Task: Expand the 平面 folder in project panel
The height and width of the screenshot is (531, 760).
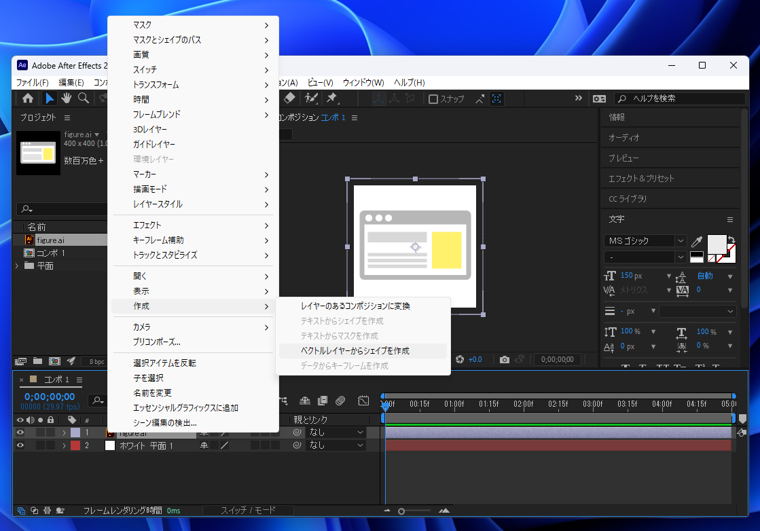Action: coord(17,266)
